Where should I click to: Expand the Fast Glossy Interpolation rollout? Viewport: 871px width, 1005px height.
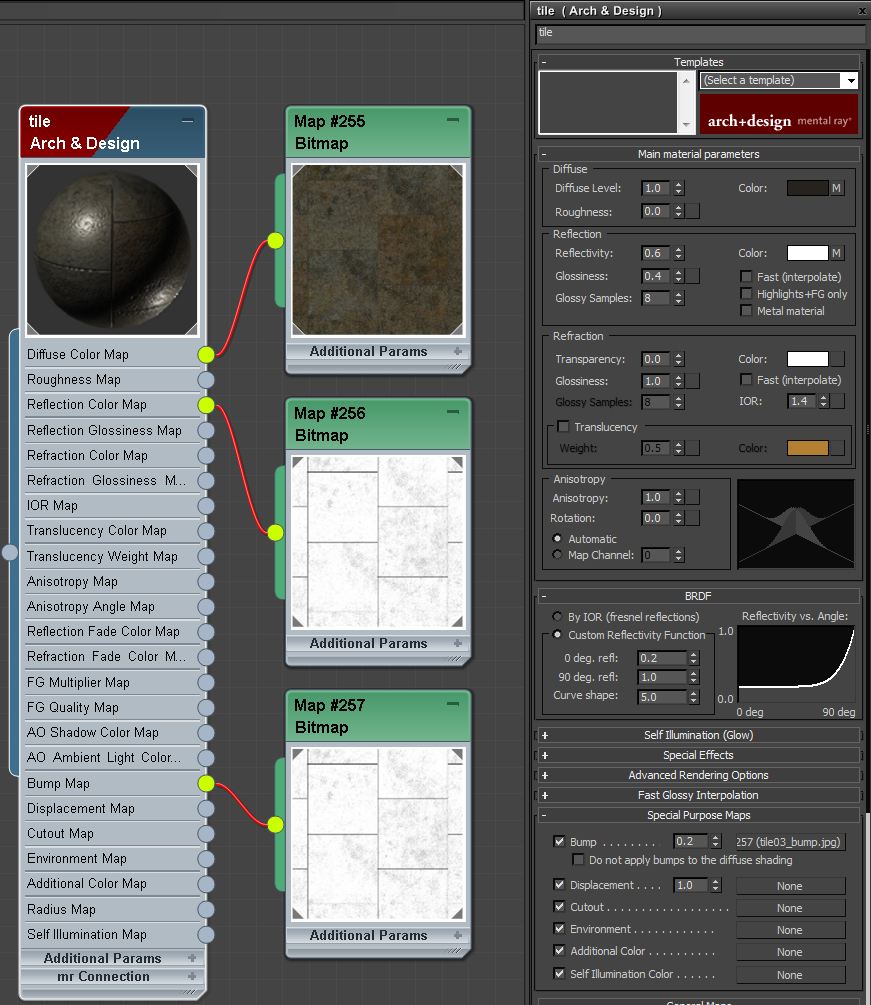click(698, 795)
